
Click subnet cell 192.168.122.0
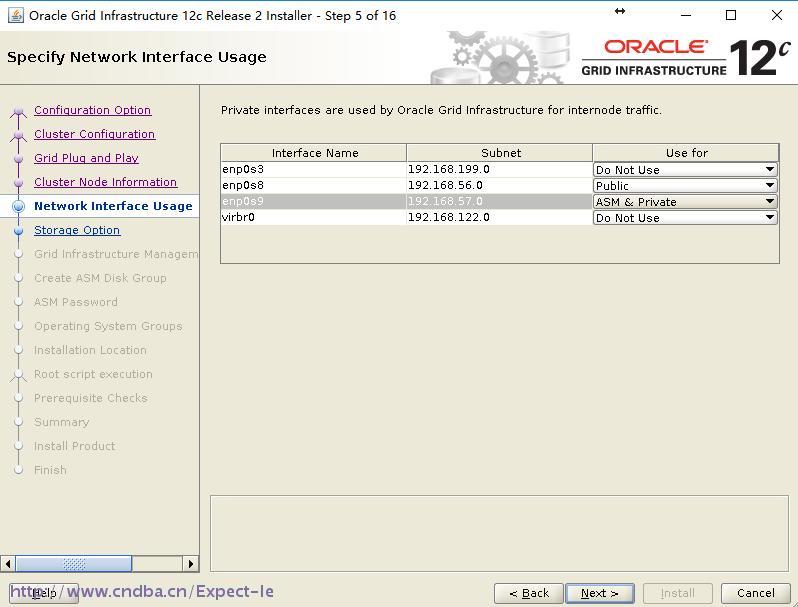click(x=499, y=217)
